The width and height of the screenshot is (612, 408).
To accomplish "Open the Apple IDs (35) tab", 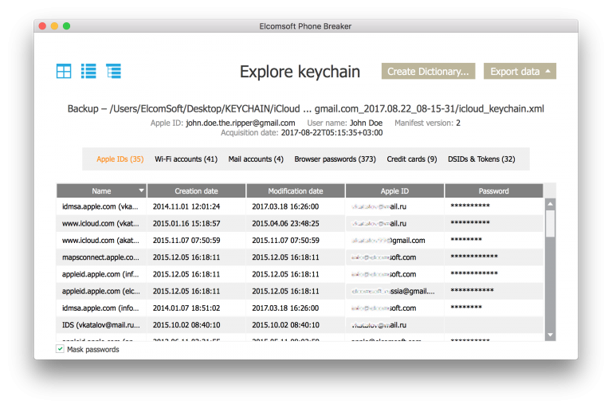I will point(119,159).
